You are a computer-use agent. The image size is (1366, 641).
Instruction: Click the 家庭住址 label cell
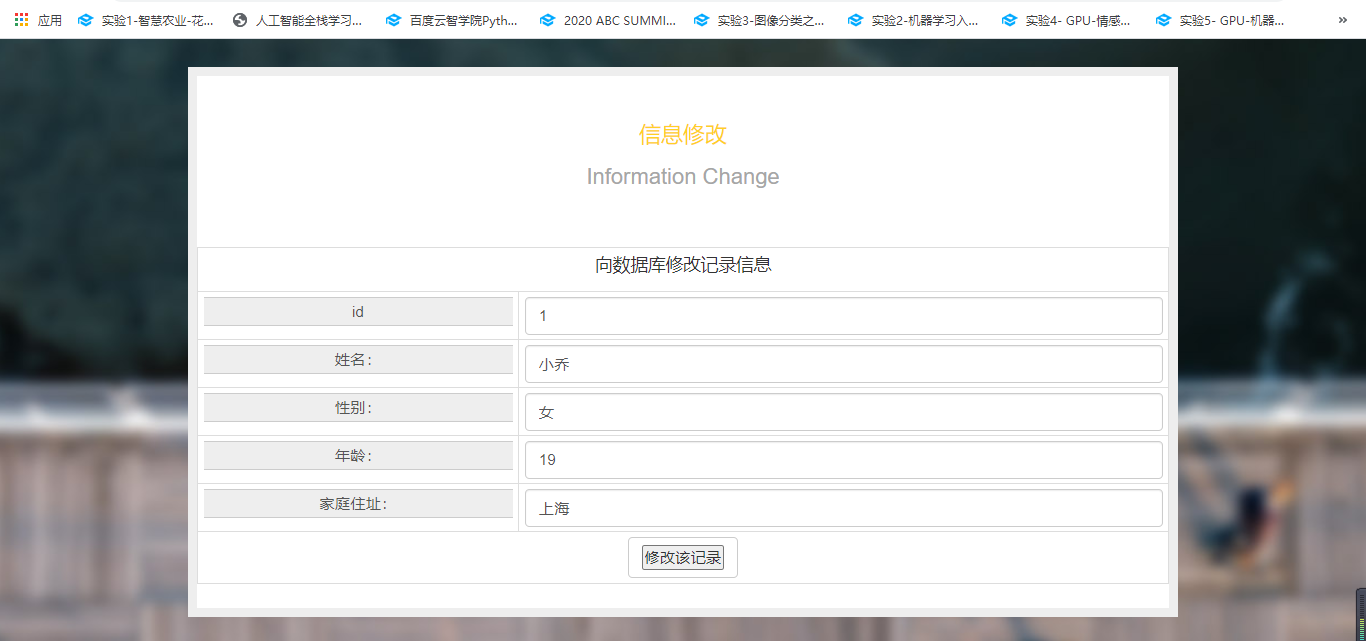coord(358,504)
